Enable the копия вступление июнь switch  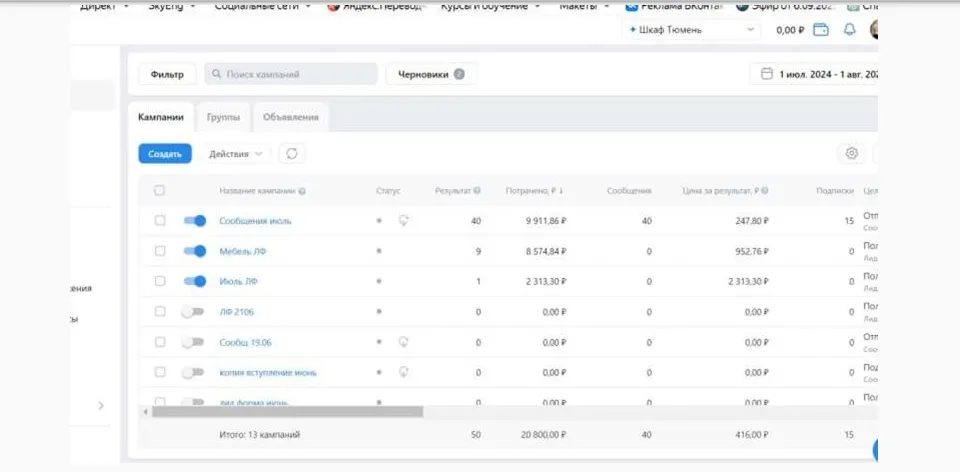[x=192, y=372]
